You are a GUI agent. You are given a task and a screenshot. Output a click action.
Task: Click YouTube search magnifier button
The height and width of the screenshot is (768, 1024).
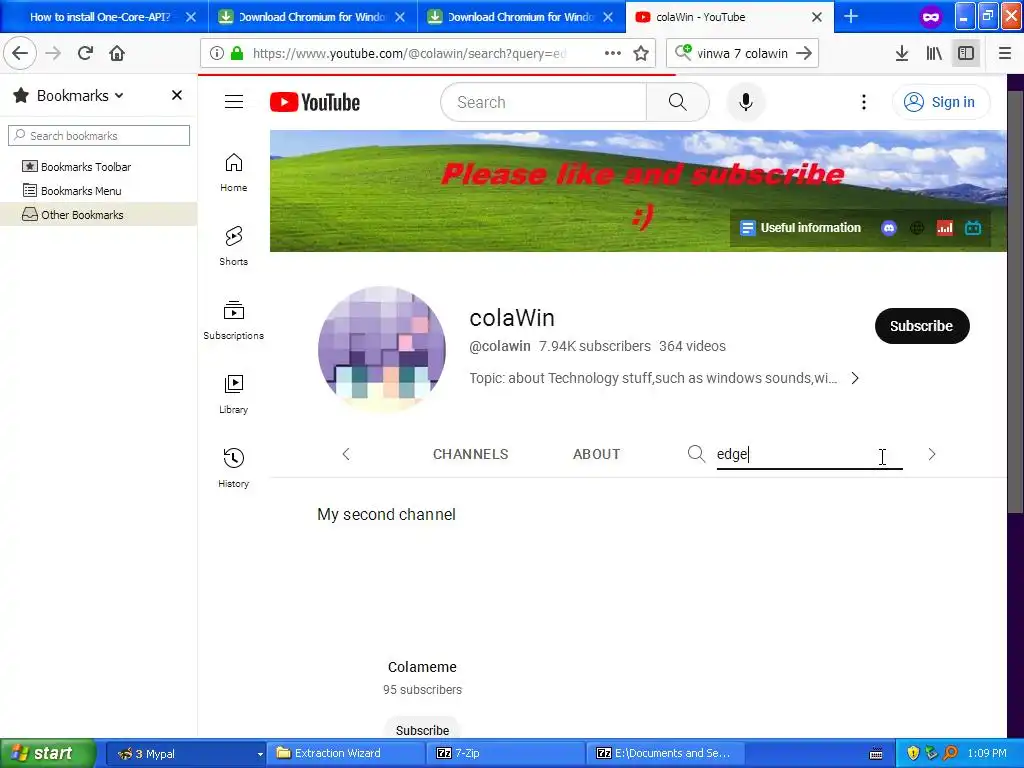[678, 103]
